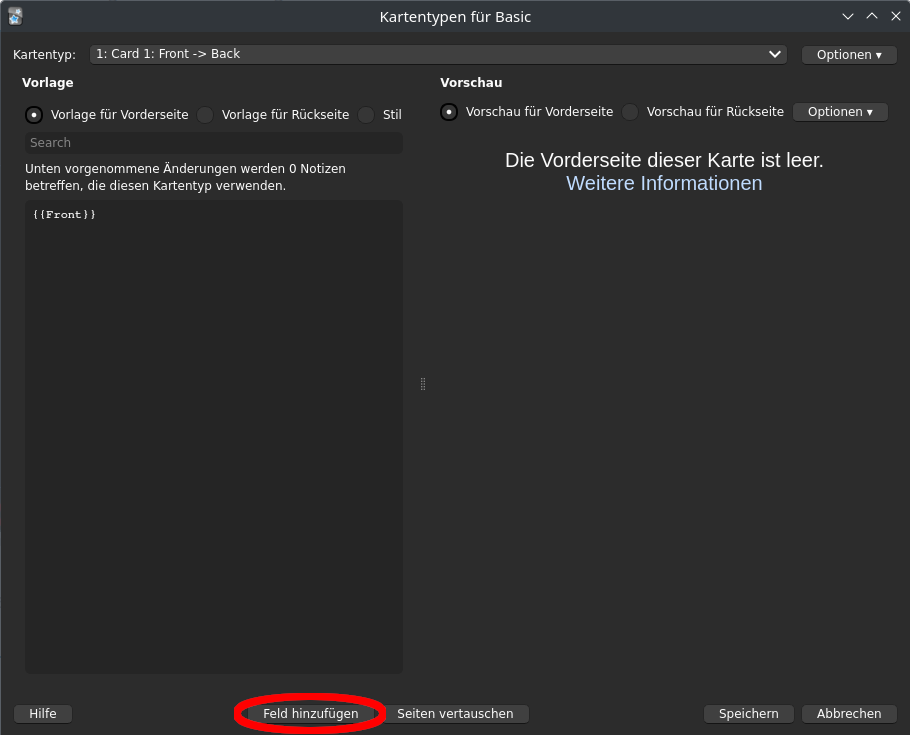Viewport: 910px width, 735px height.
Task: Select Vorschau für Vorderseite
Action: click(448, 112)
